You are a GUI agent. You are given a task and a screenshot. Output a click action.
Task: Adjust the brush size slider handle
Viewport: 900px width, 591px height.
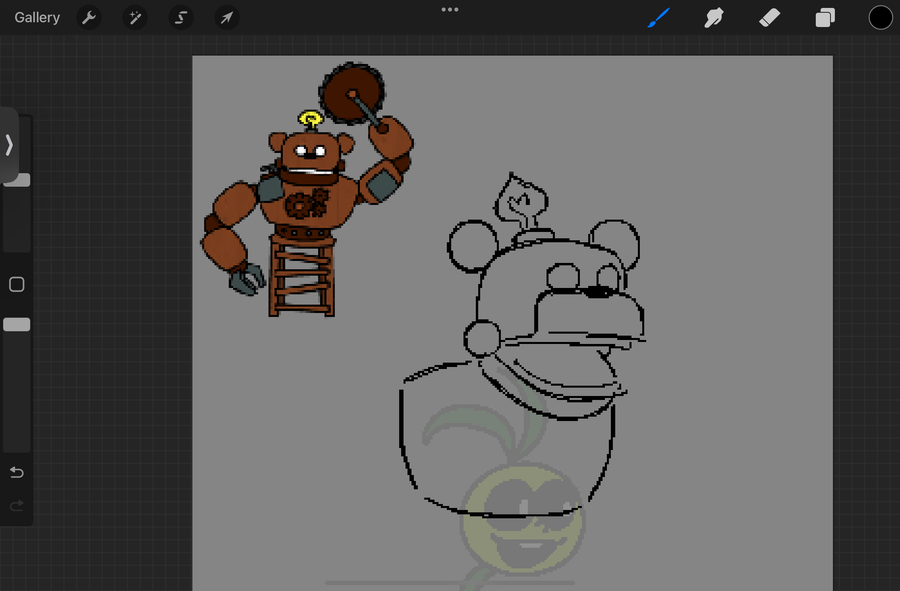17,180
